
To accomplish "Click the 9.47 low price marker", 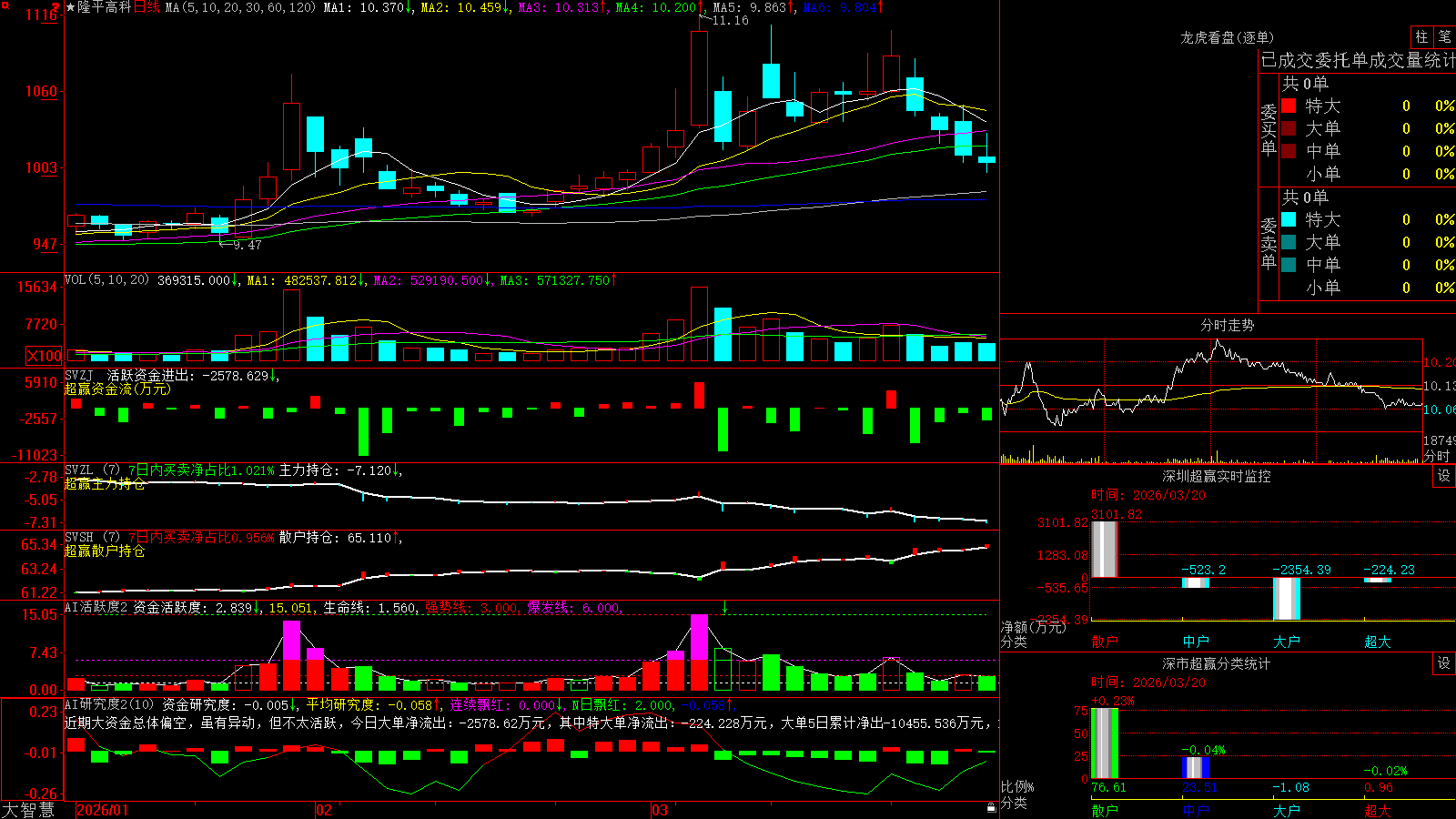I will [x=247, y=245].
